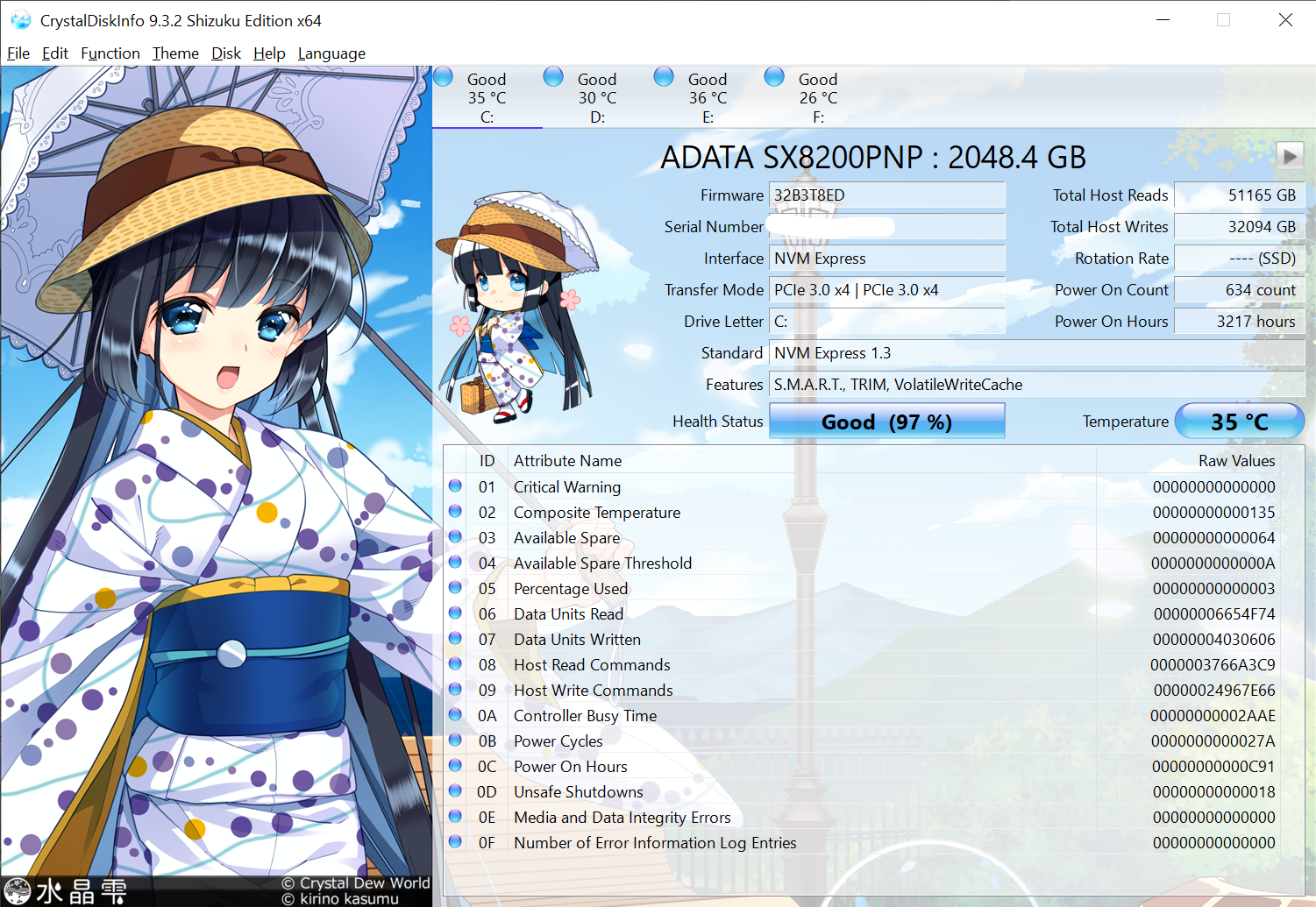Select the Composite Temperature attribute name
Image resolution: width=1316 pixels, height=907 pixels.
597,513
